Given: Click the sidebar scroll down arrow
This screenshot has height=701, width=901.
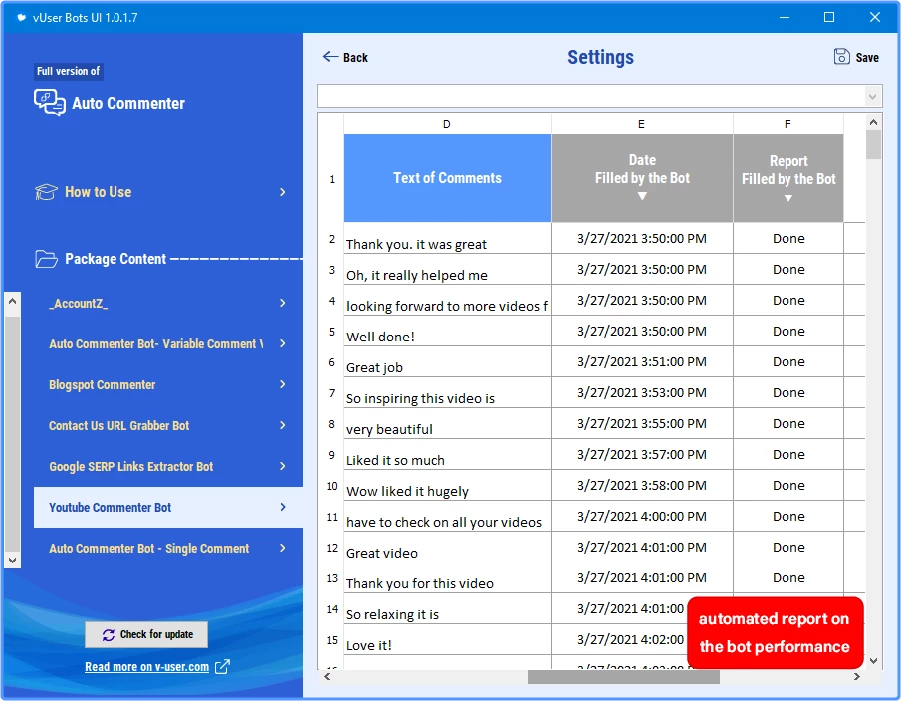Looking at the screenshot, I should click(x=12, y=560).
